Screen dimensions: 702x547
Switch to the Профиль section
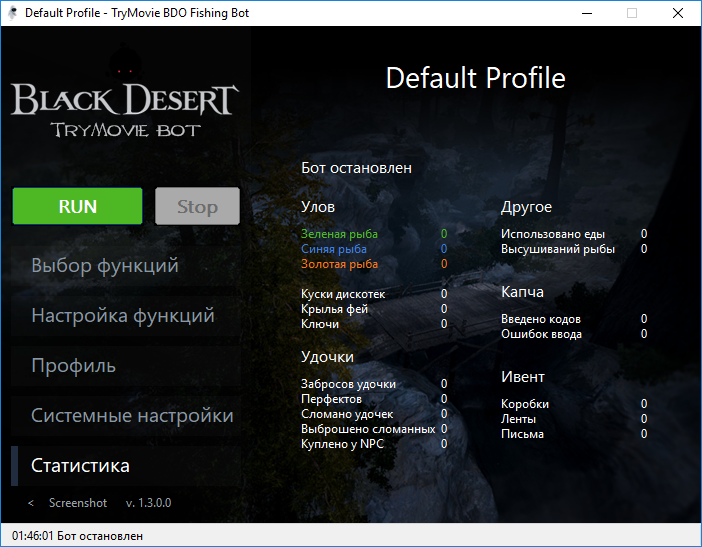126,366
